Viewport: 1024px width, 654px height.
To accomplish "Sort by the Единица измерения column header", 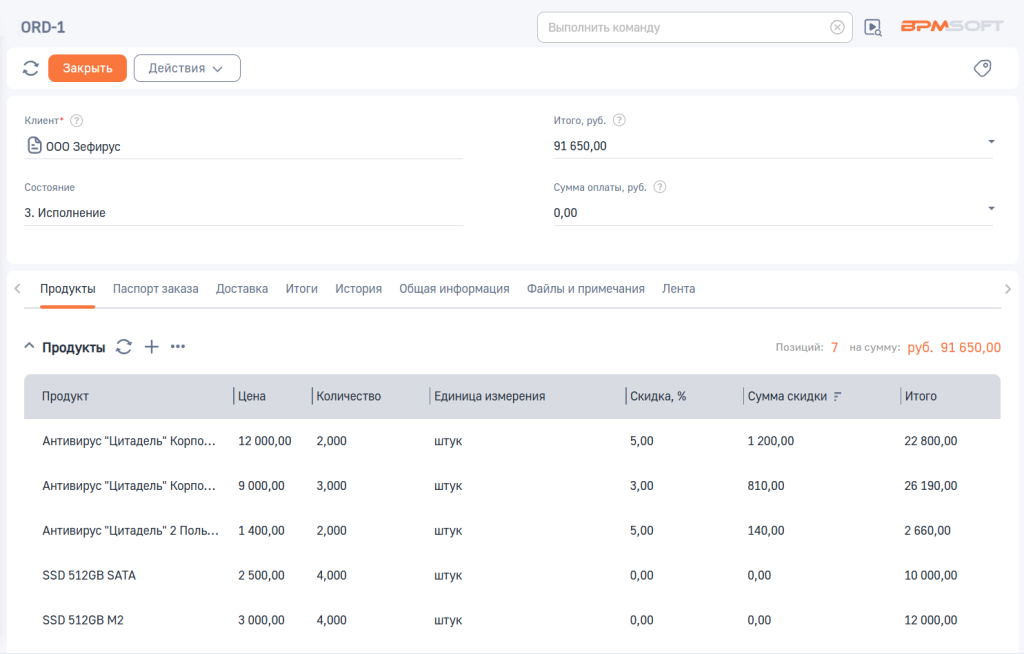I will [489, 396].
